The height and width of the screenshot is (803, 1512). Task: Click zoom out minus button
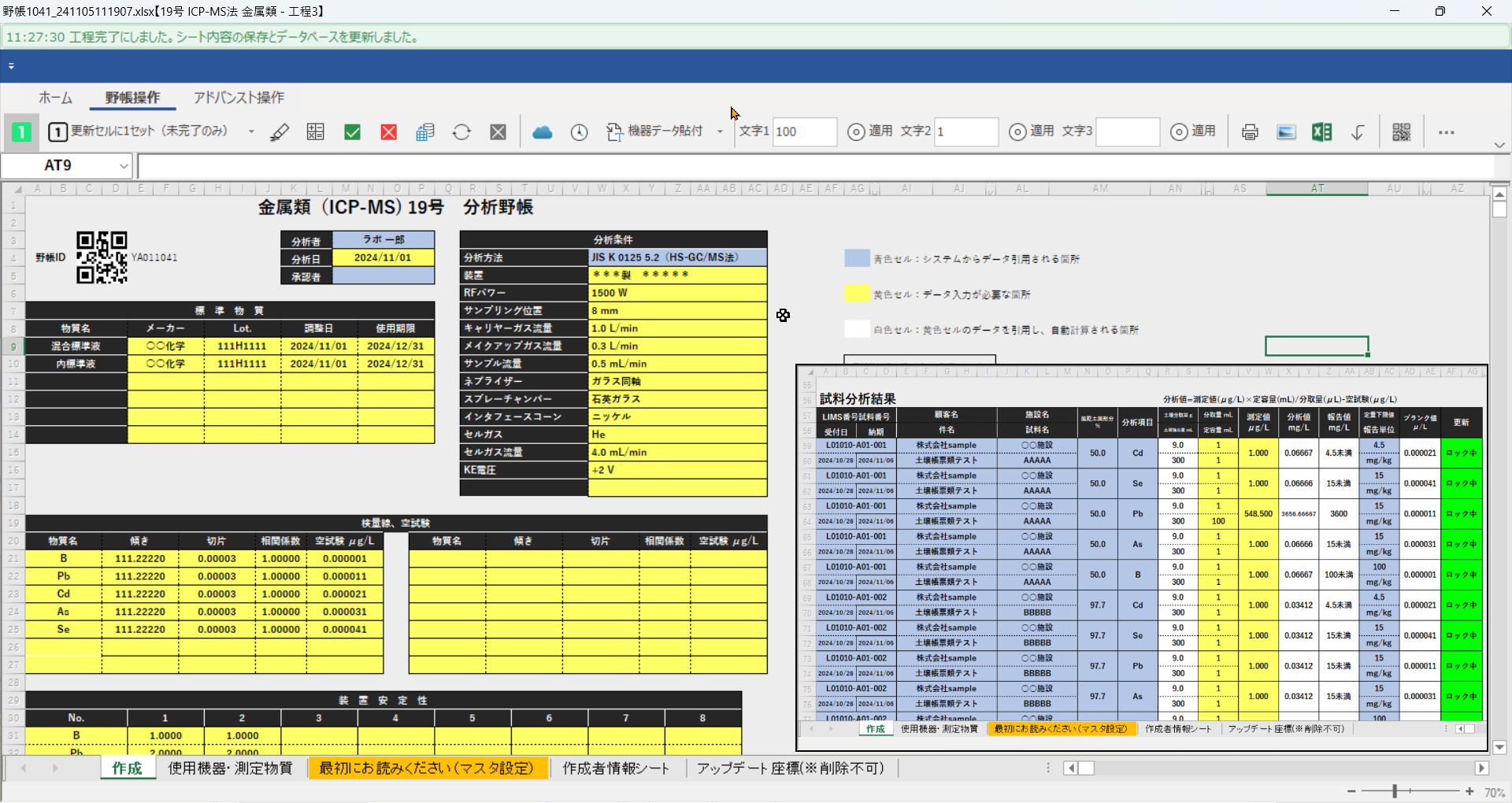pyautogui.click(x=1351, y=791)
